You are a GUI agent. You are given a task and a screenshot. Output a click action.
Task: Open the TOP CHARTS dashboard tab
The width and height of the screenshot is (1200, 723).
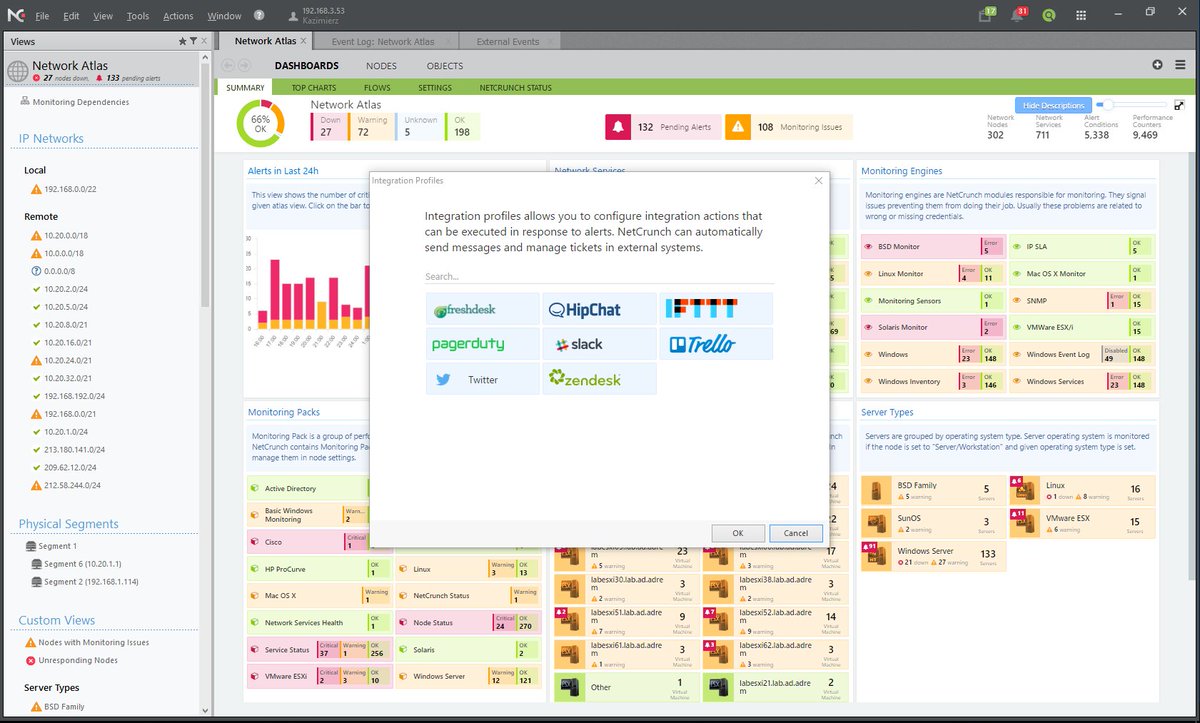(313, 88)
